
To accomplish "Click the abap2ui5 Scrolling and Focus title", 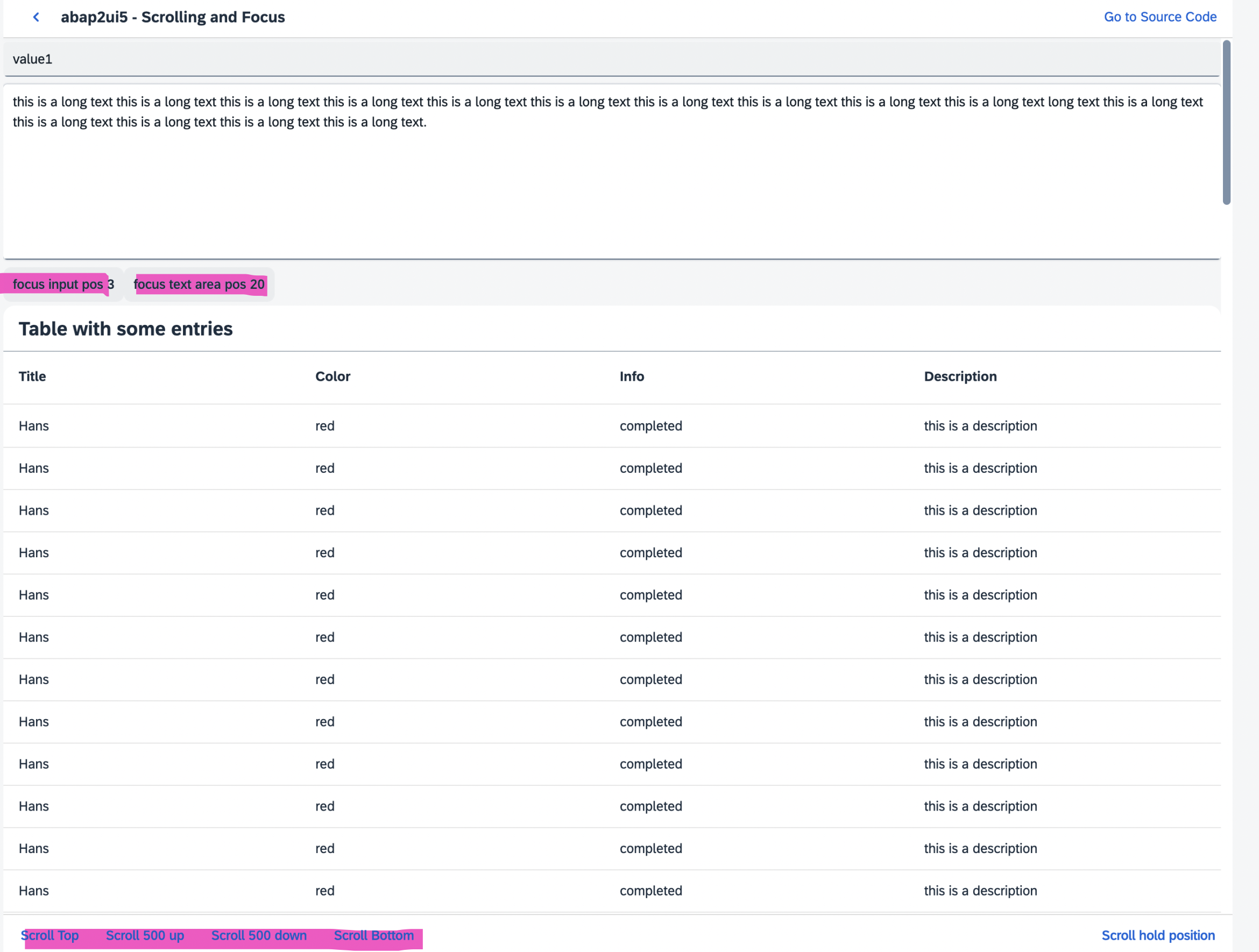I will (x=173, y=17).
